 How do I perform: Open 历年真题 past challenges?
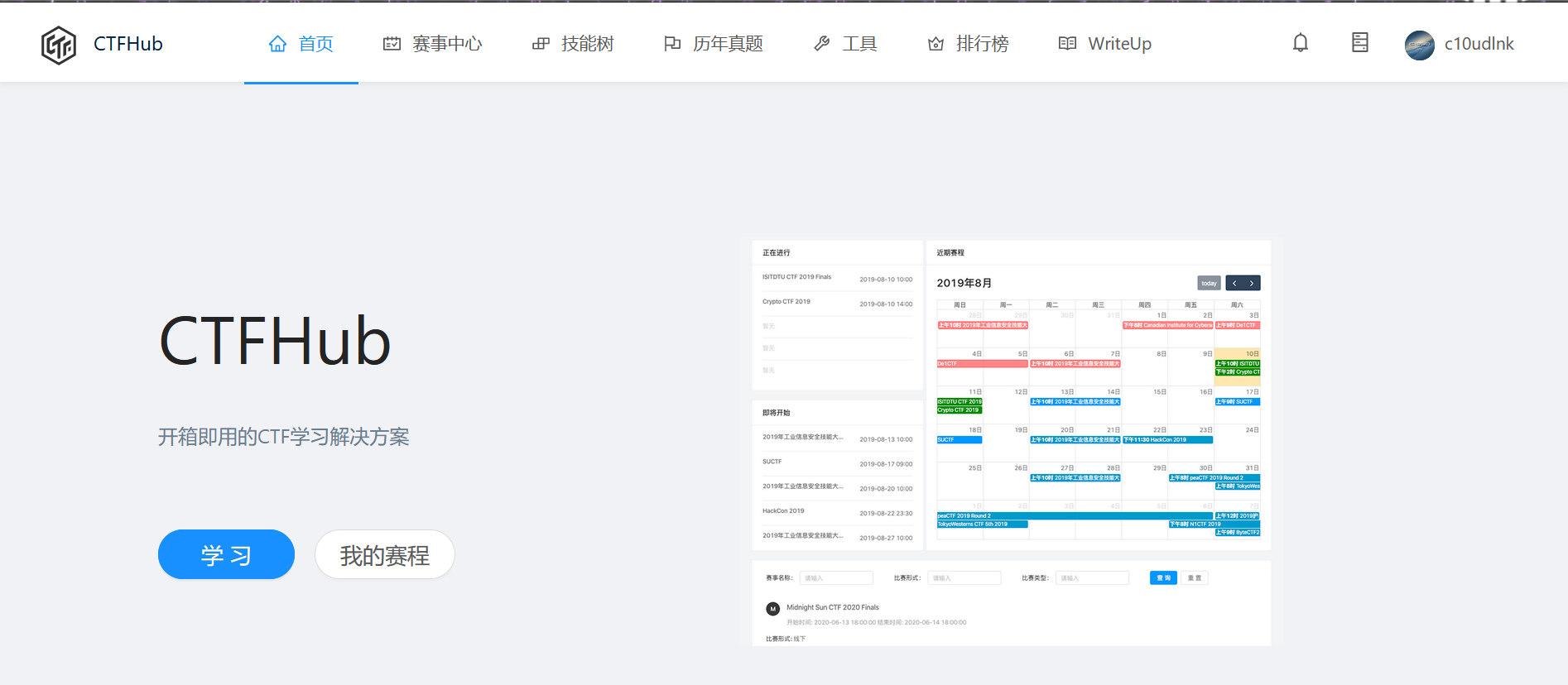pyautogui.click(x=714, y=44)
